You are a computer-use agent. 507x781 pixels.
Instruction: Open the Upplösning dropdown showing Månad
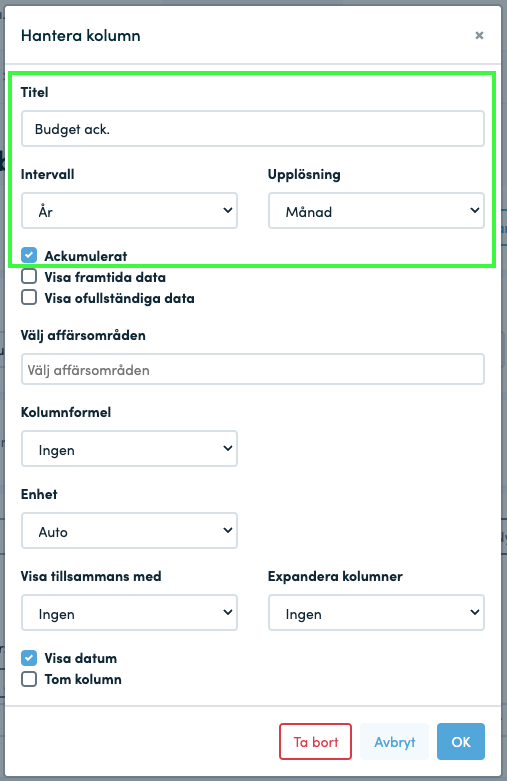tap(376, 211)
